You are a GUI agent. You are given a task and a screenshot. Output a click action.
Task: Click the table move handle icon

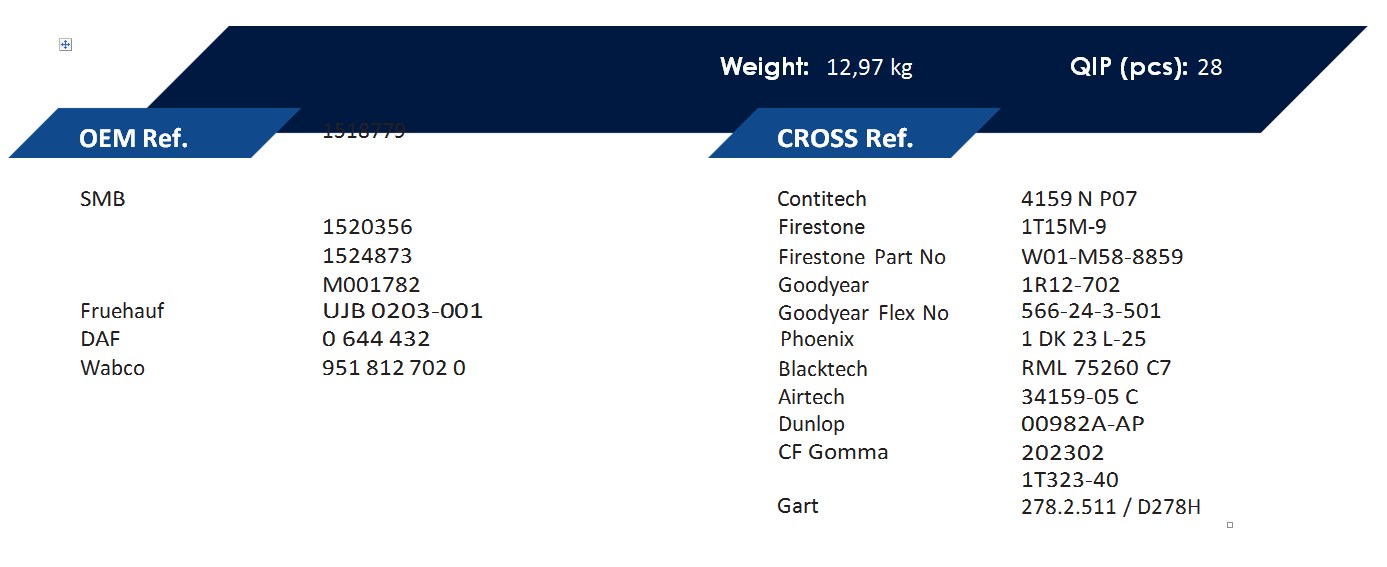pos(65,45)
